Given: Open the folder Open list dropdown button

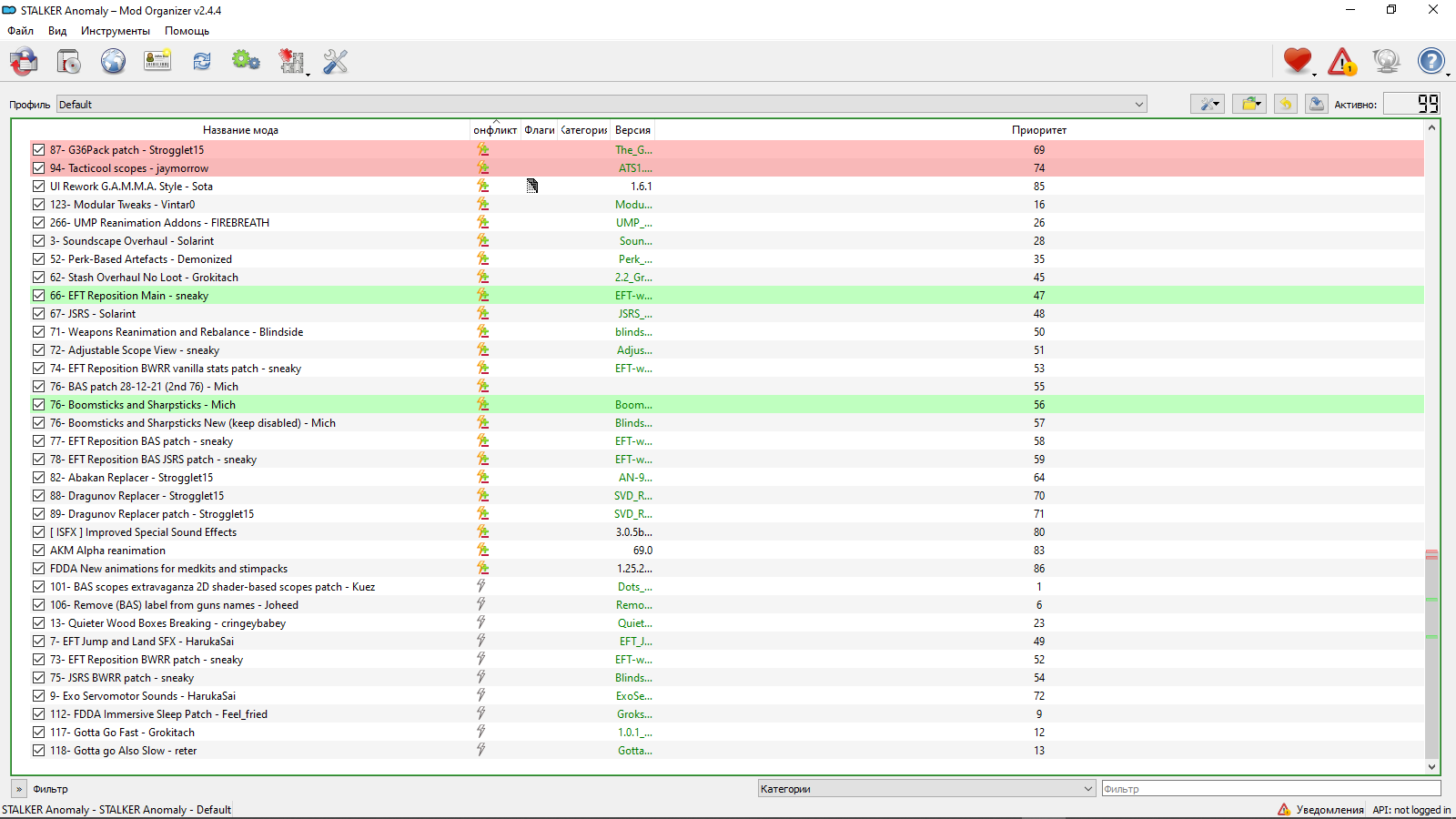Looking at the screenshot, I should coord(1249,104).
